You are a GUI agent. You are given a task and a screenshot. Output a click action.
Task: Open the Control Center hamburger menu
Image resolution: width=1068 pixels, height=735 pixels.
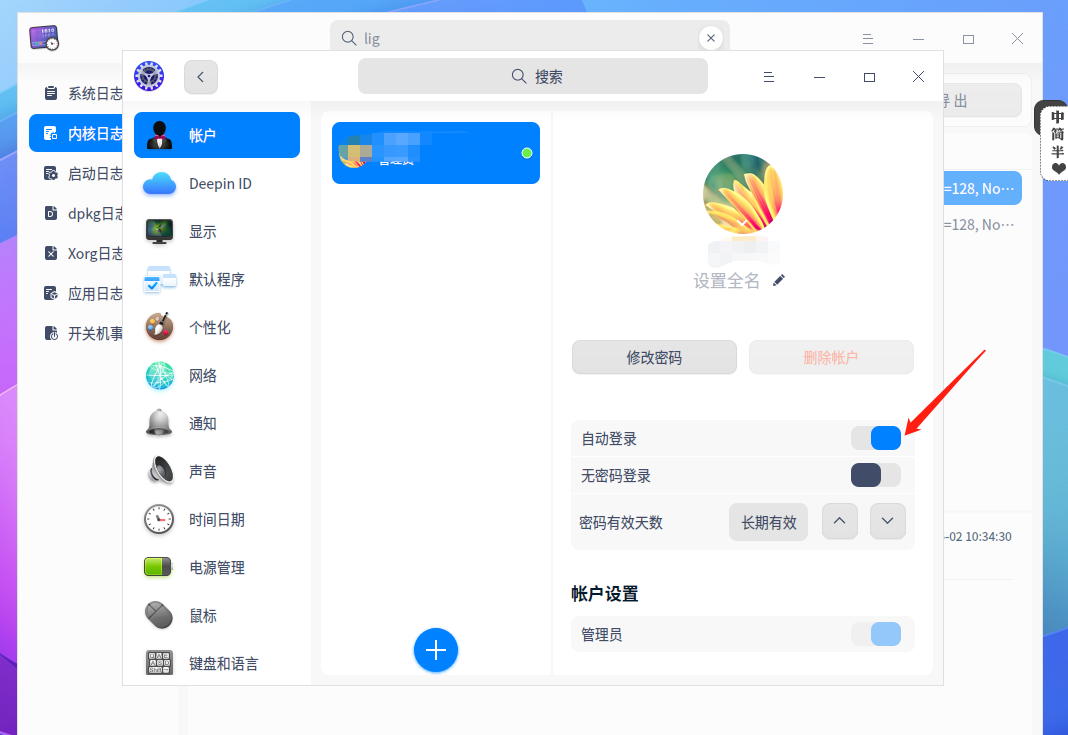tap(768, 77)
